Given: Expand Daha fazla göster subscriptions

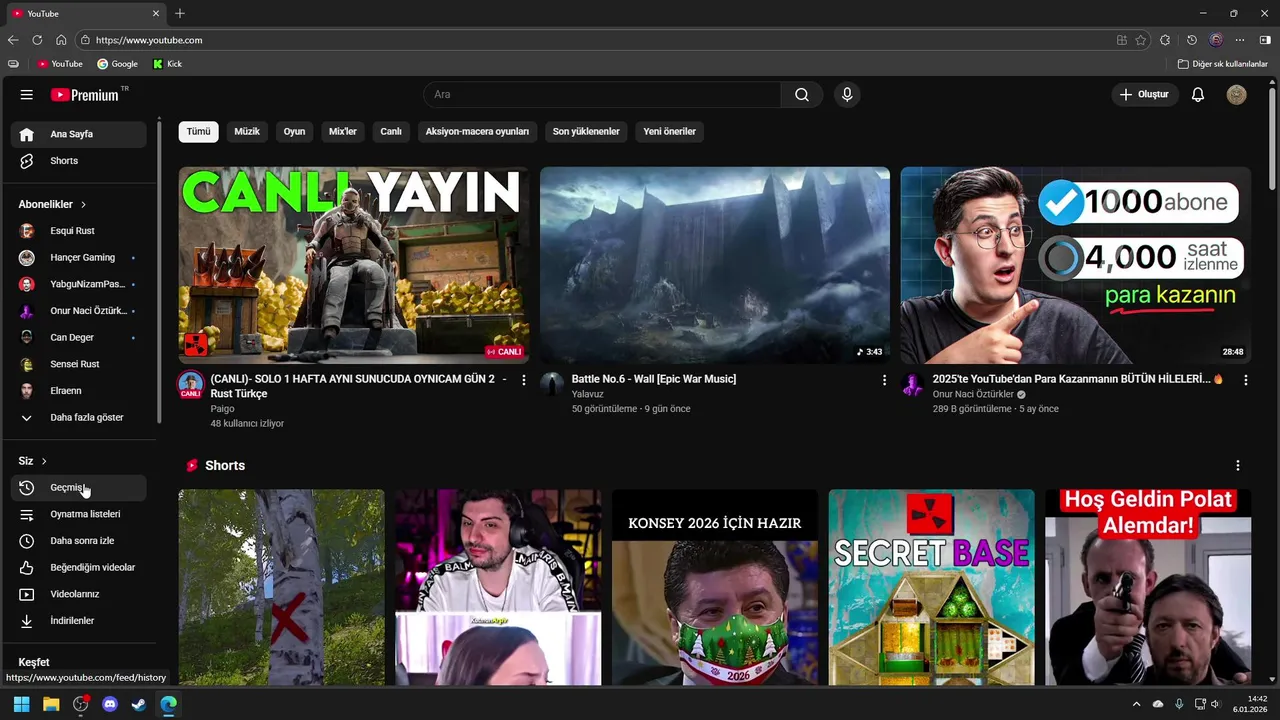Looking at the screenshot, I should pyautogui.click(x=79, y=418).
